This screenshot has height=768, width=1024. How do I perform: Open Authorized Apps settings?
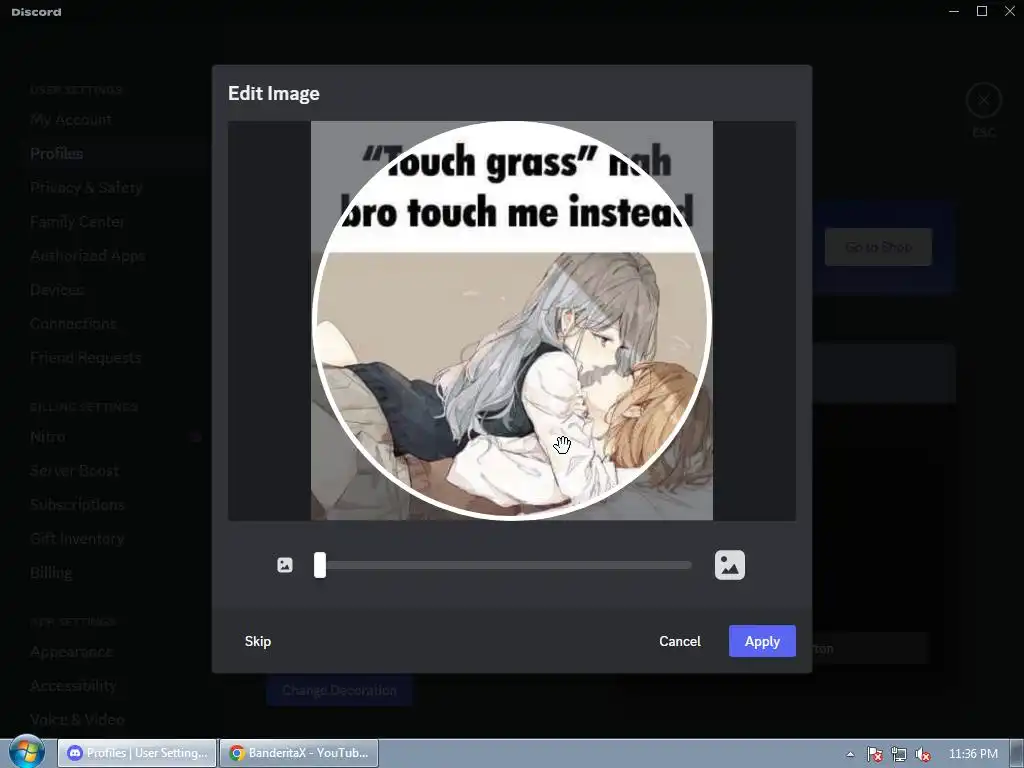[x=88, y=255]
